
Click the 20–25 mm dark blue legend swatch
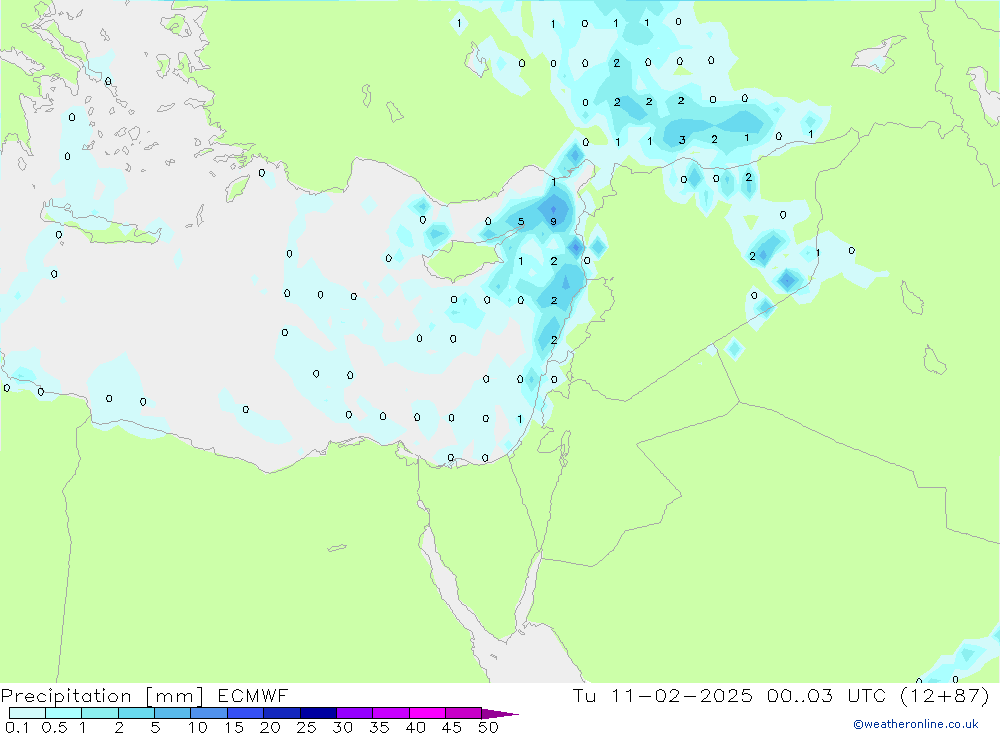coord(282,713)
